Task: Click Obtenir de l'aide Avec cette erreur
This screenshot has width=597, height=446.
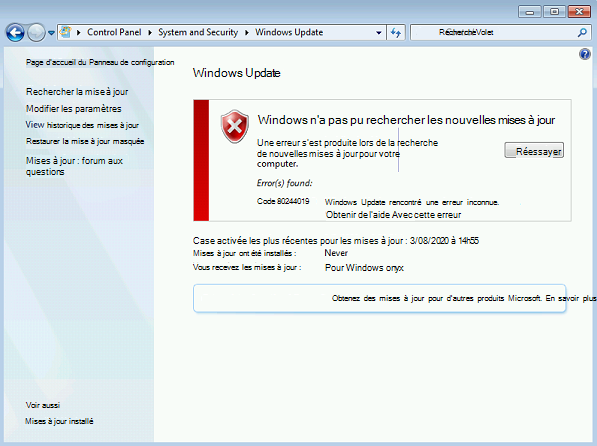Action: pos(393,215)
